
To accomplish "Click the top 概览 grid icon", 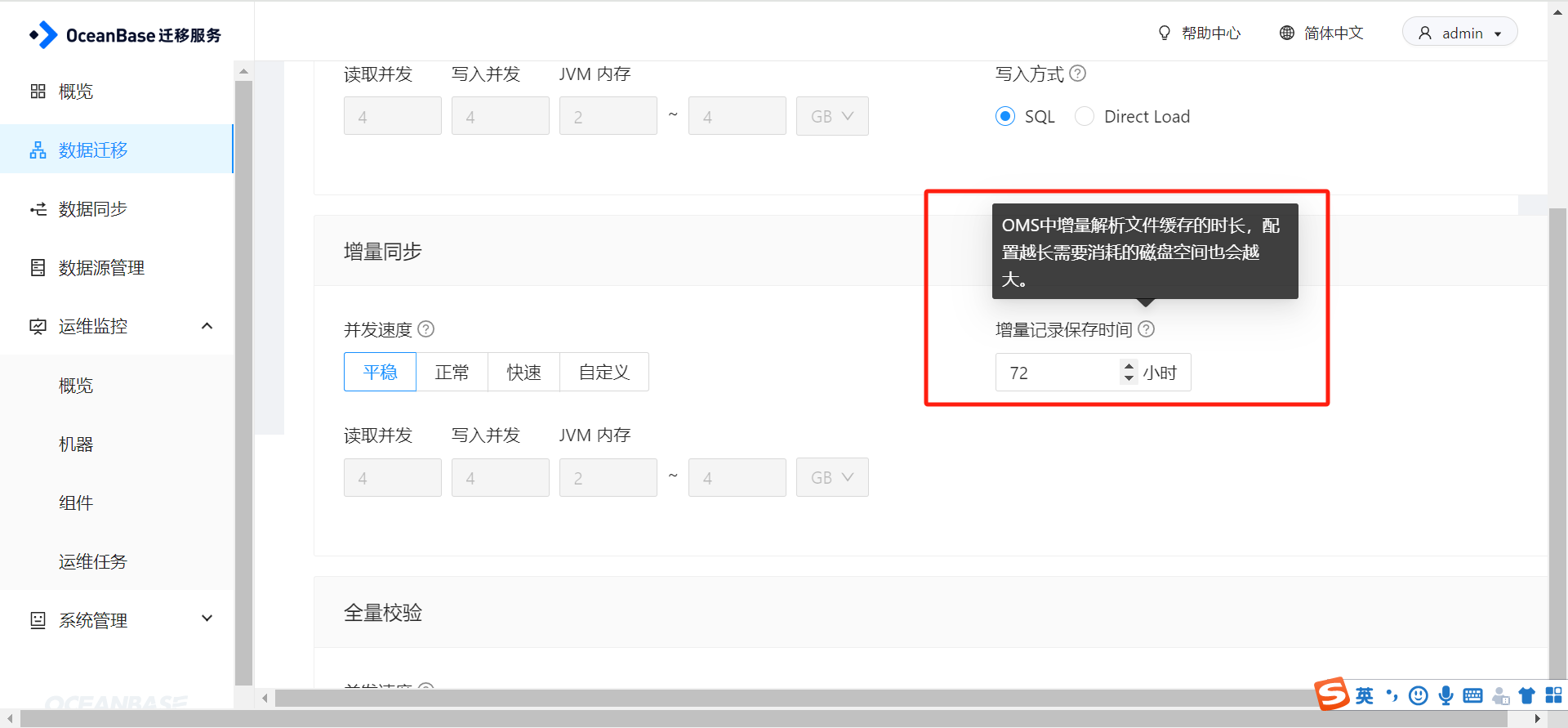I will point(38,92).
